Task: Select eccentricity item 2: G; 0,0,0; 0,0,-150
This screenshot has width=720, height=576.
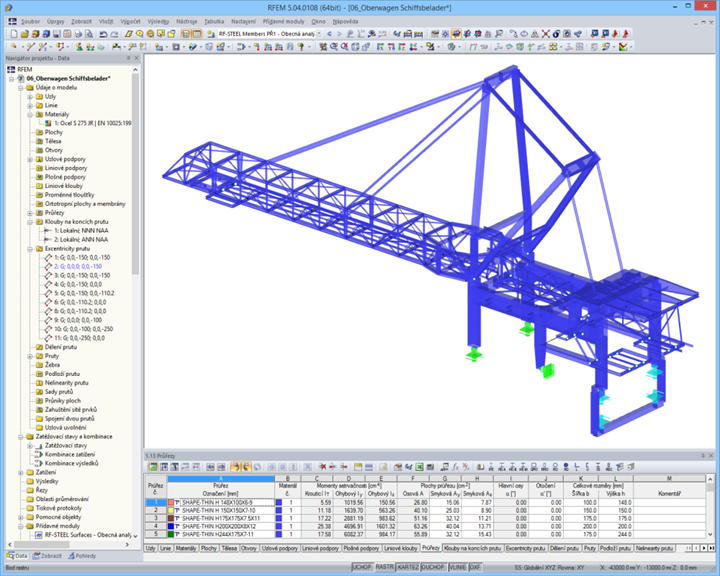Action: pos(78,266)
